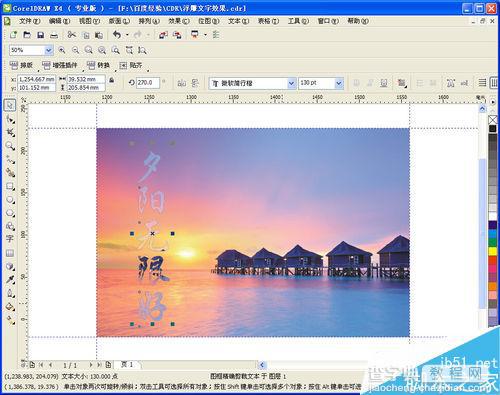Select the Shape tool in the toolbox
Screen dimensions: 500x395
click(10, 119)
